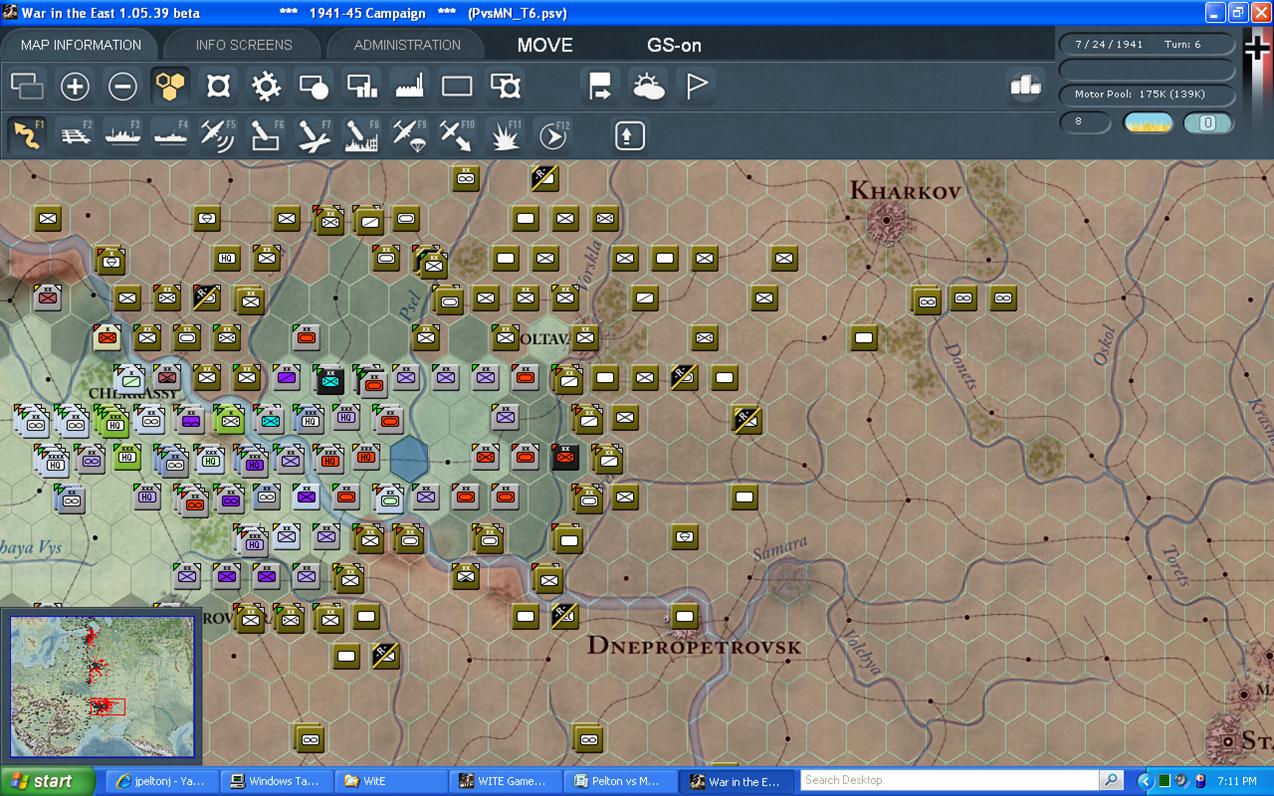This screenshot has width=1274, height=796.
Task: Click the overview minimap thumbnail
Action: coord(102,686)
